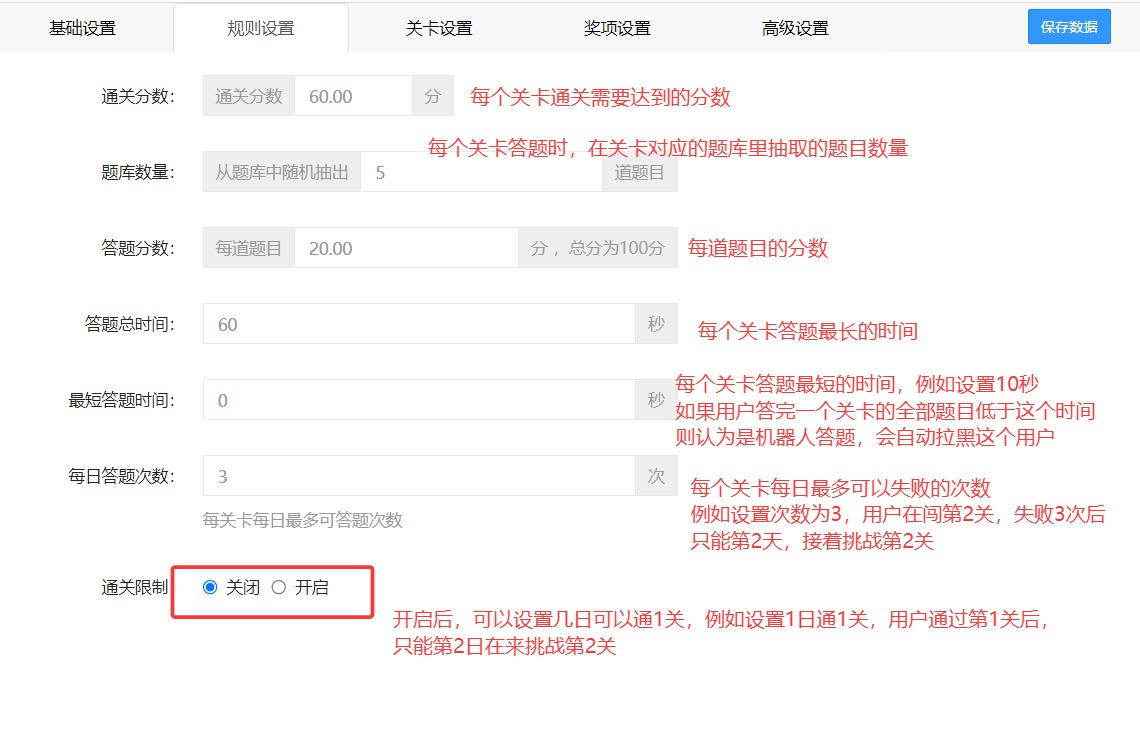
Task: Click the 道题目 suffix label
Action: coord(639,173)
